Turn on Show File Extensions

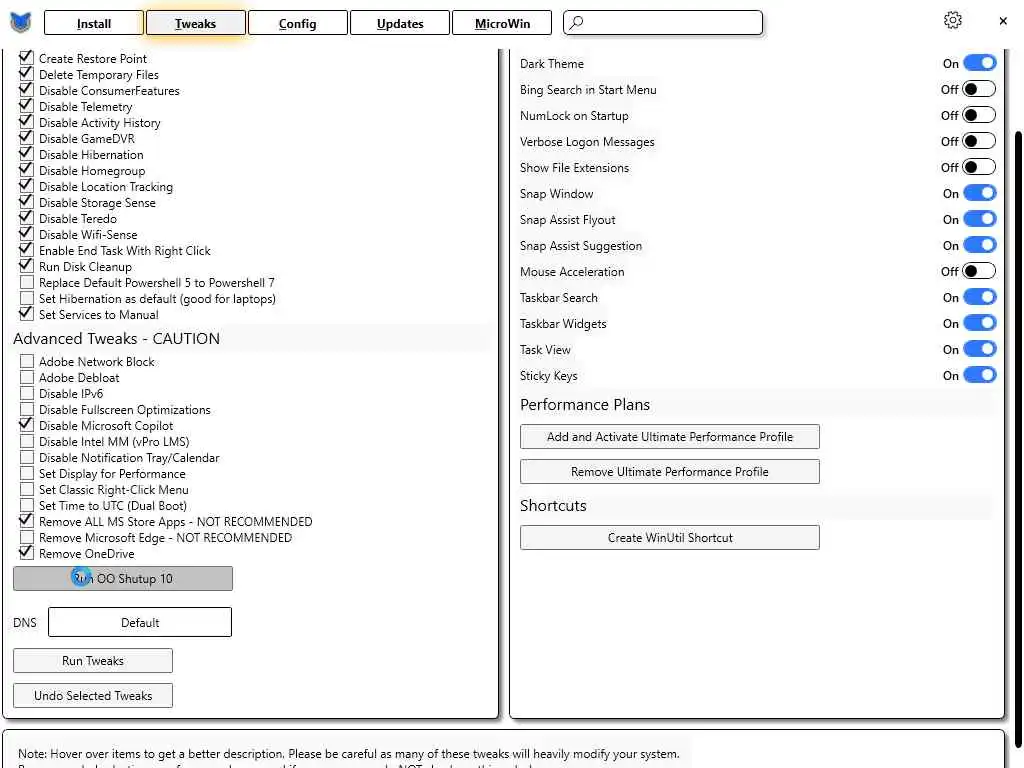980,167
